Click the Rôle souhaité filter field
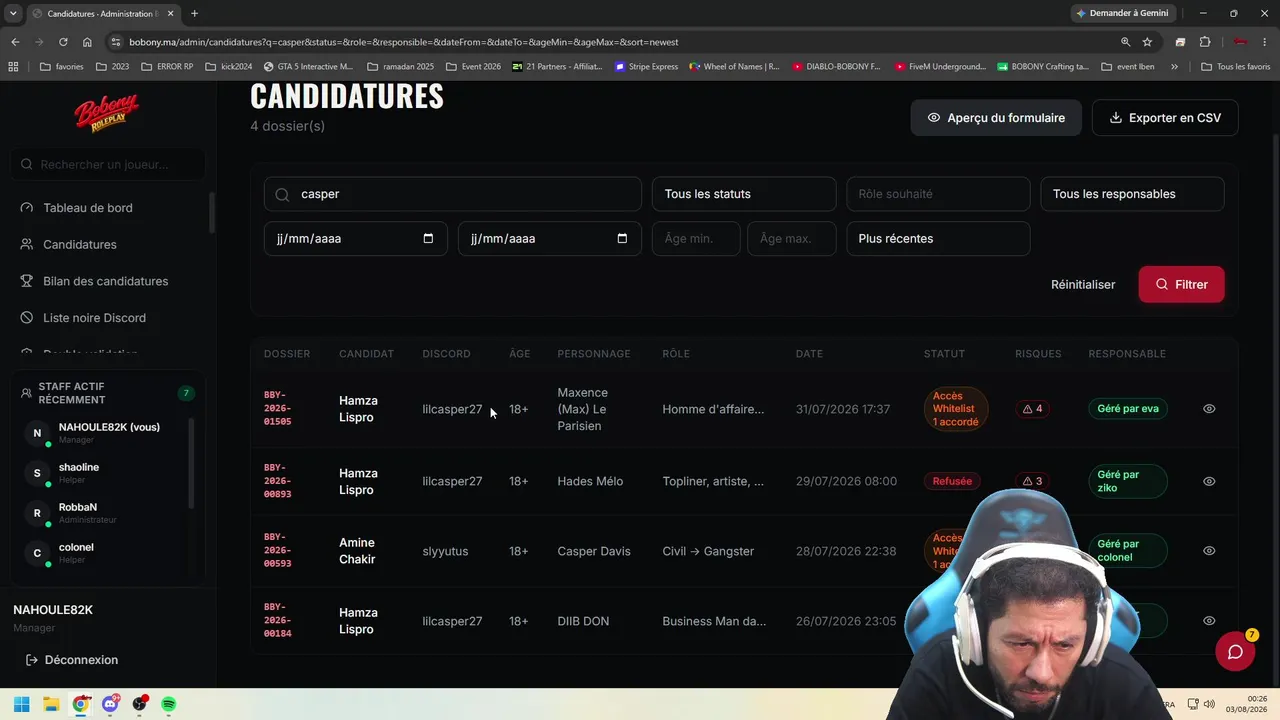Image resolution: width=1280 pixels, height=720 pixels. point(938,194)
